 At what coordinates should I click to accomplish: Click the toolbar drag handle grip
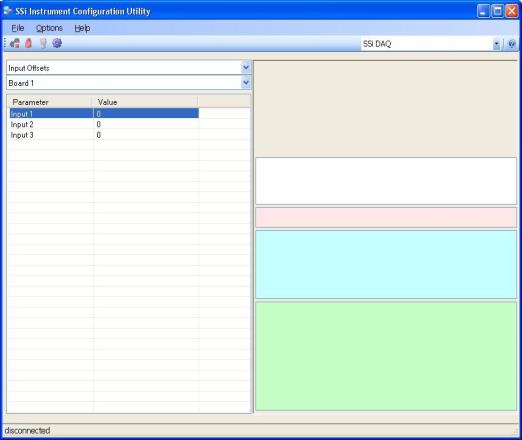5,43
